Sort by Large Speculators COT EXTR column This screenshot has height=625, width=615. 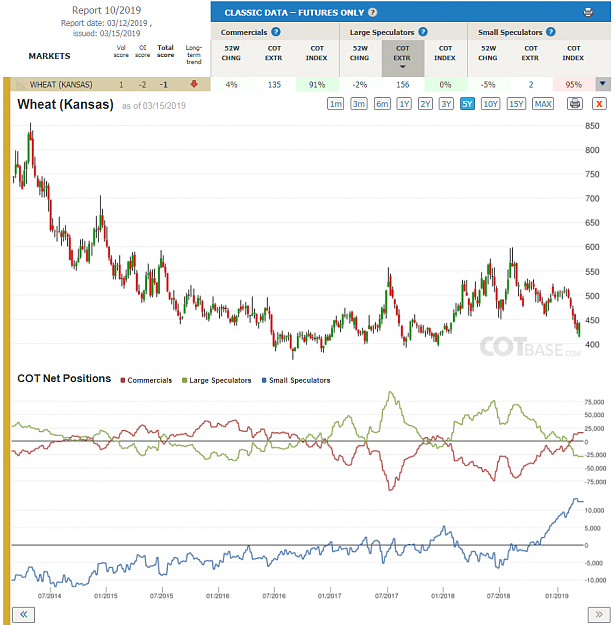pyautogui.click(x=403, y=58)
